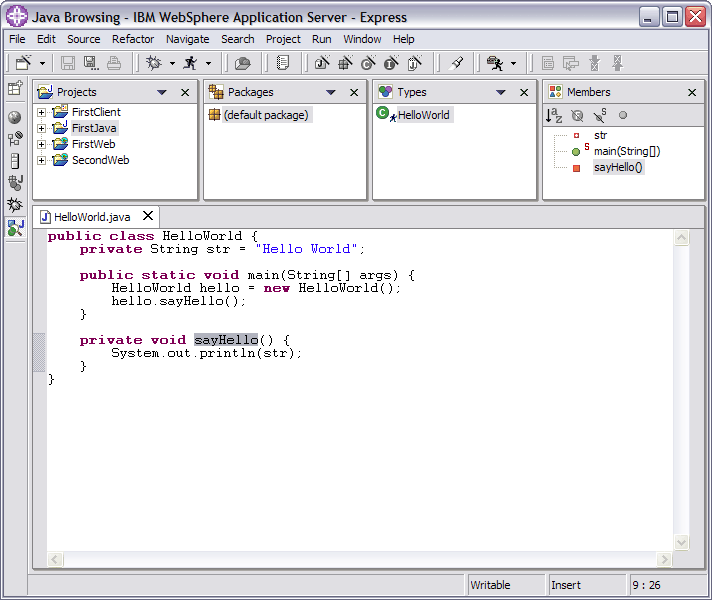The width and height of the screenshot is (712, 600).
Task: Click the editor vertical scrollbar down arrow
Action: 681,542
